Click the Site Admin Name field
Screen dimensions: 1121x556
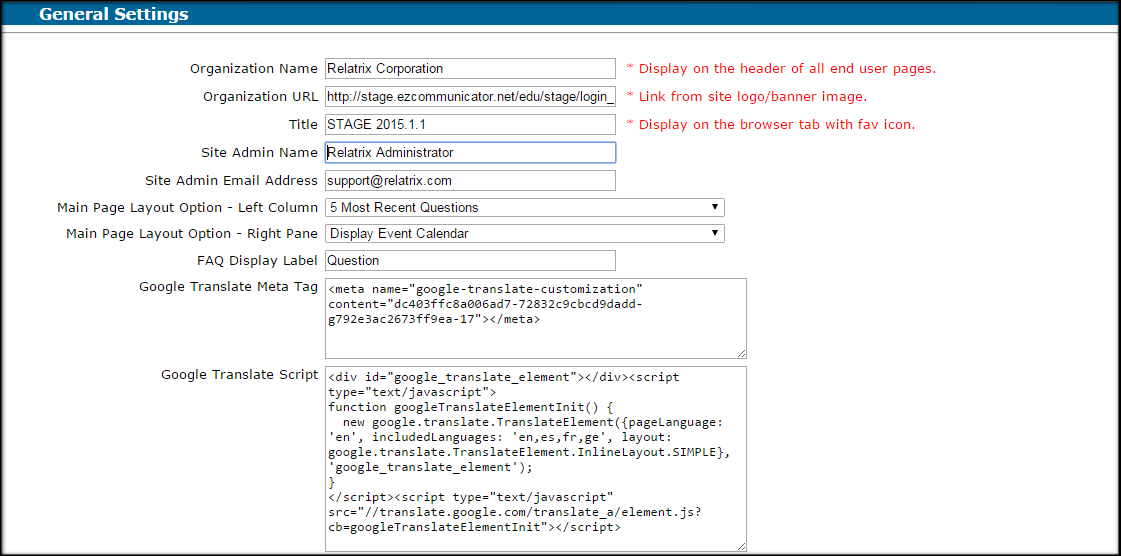470,152
